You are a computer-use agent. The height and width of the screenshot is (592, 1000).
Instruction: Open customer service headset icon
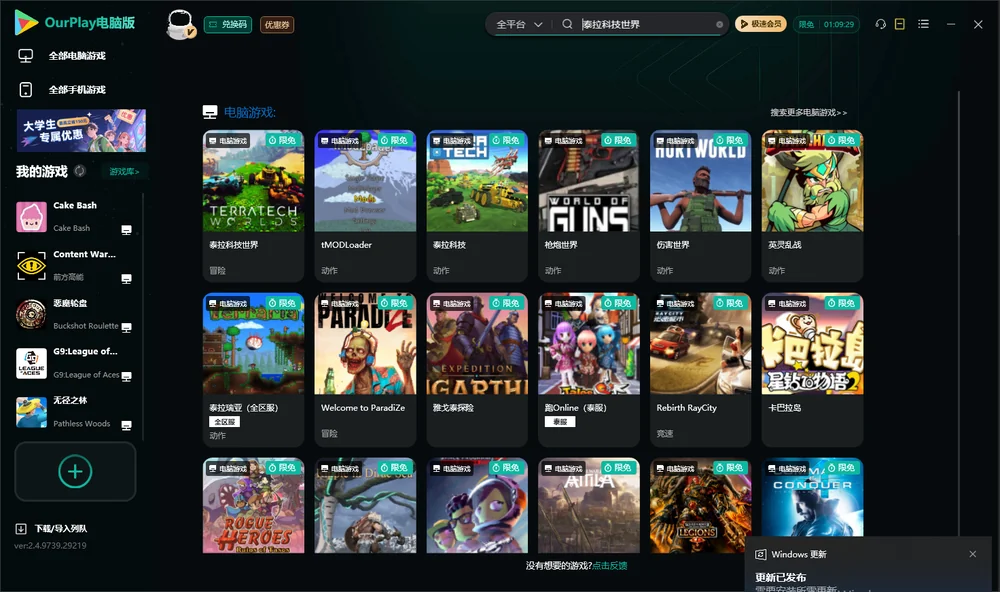(x=880, y=24)
